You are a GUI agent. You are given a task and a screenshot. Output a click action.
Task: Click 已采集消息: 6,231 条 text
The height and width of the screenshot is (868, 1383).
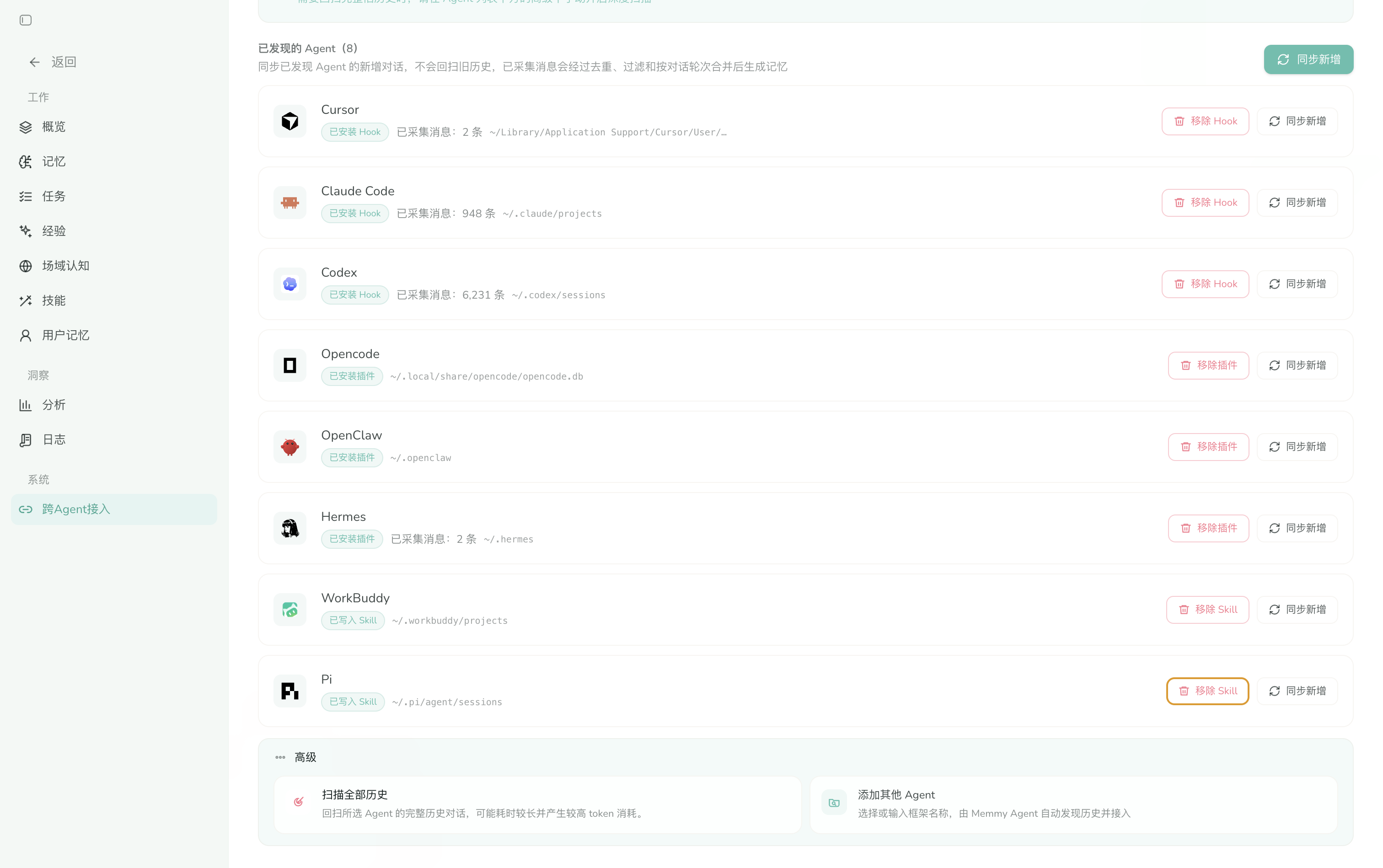[x=450, y=295]
